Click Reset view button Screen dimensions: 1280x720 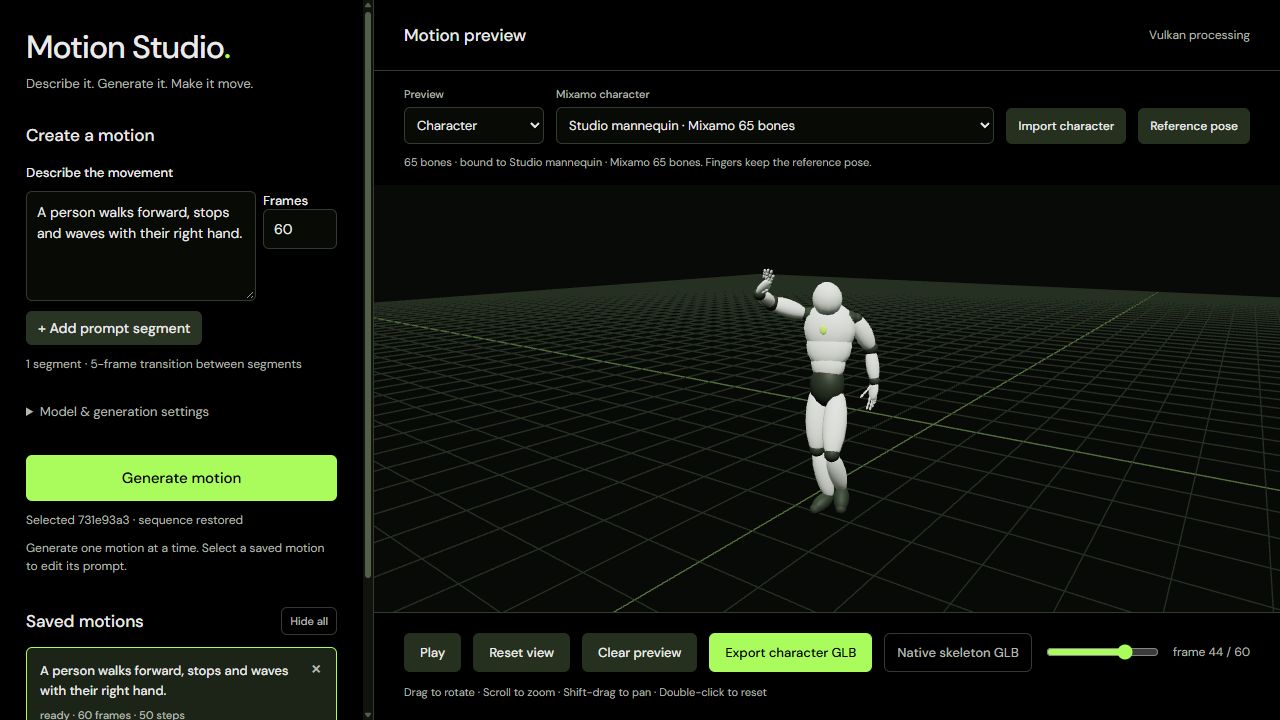coord(521,652)
